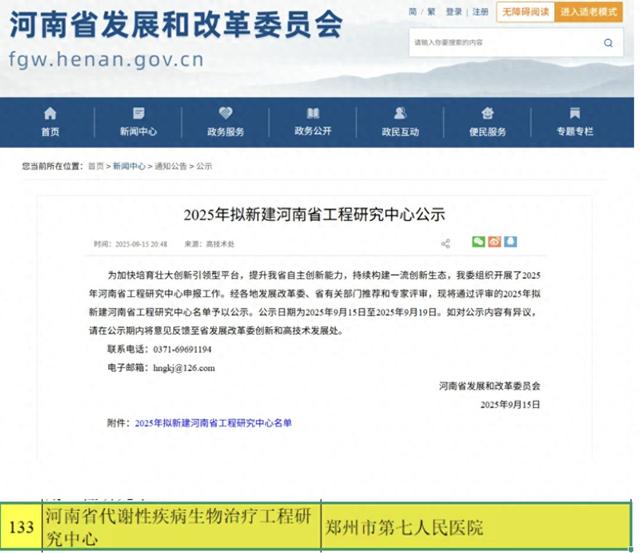Viewport: 640px width, 553px height.
Task: Open the 新闻中心 navigation menu item
Action: pyautogui.click(x=138, y=131)
